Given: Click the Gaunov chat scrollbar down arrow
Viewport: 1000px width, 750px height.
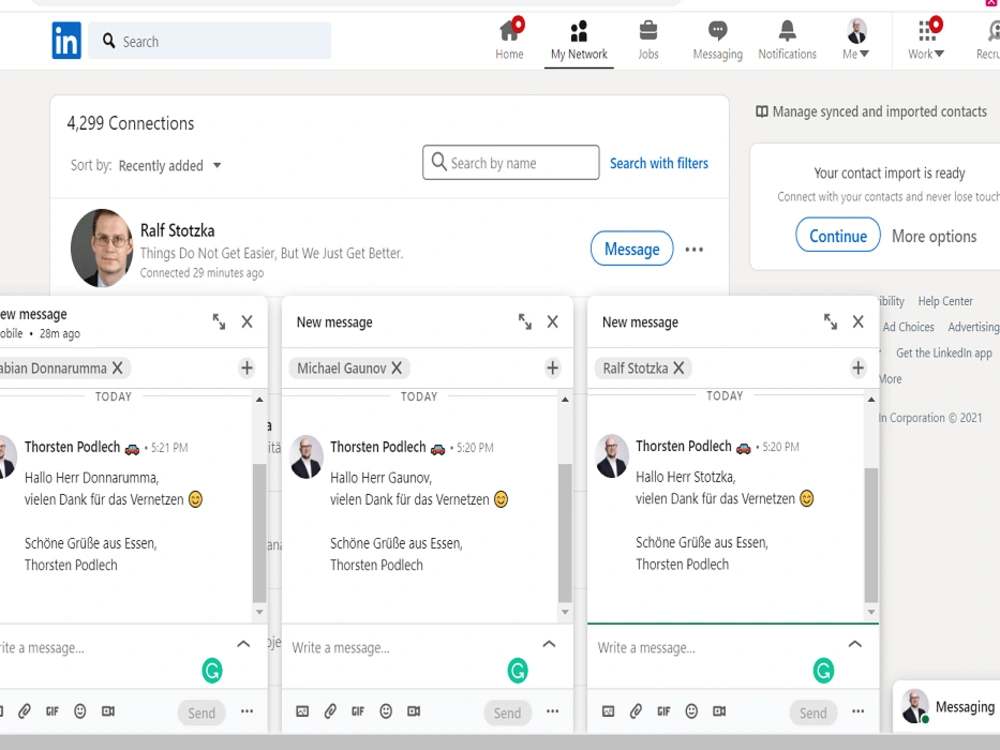Looking at the screenshot, I should [x=565, y=612].
